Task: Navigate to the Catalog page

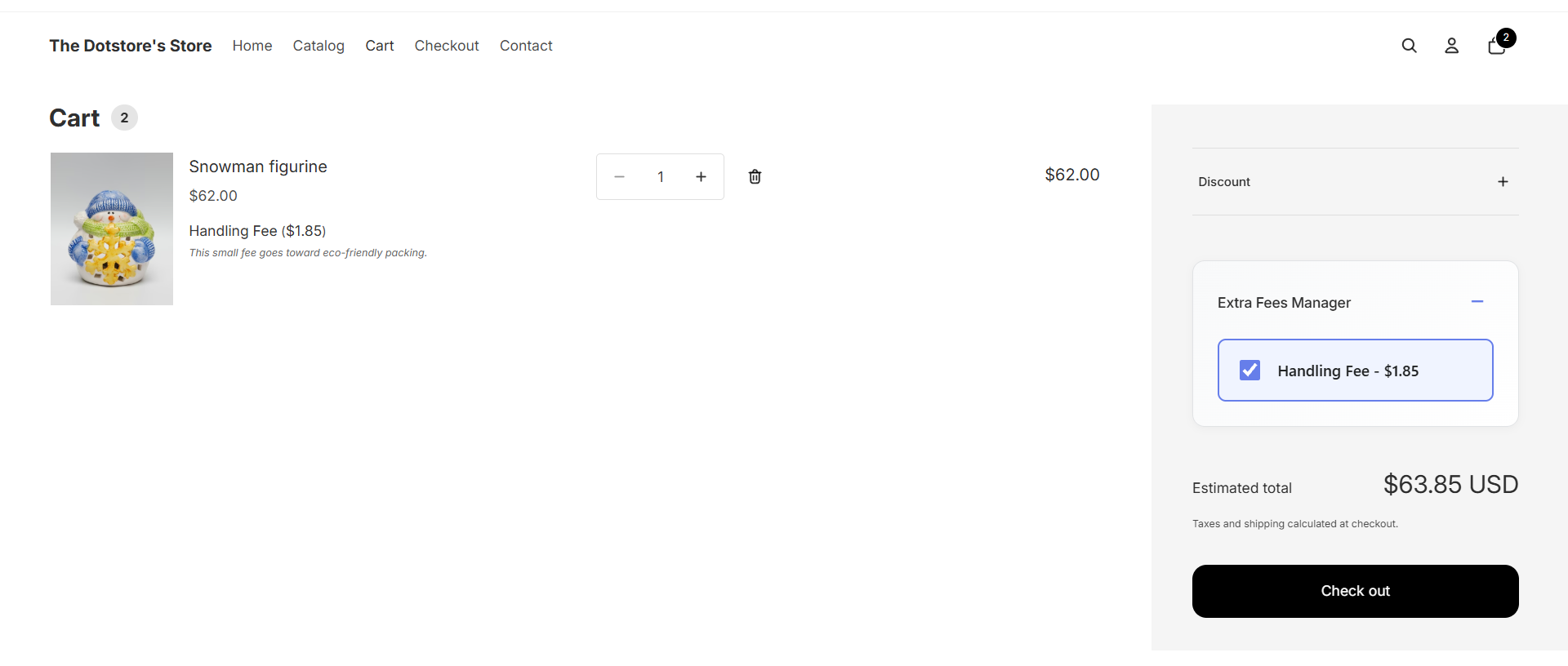Action: [x=318, y=46]
